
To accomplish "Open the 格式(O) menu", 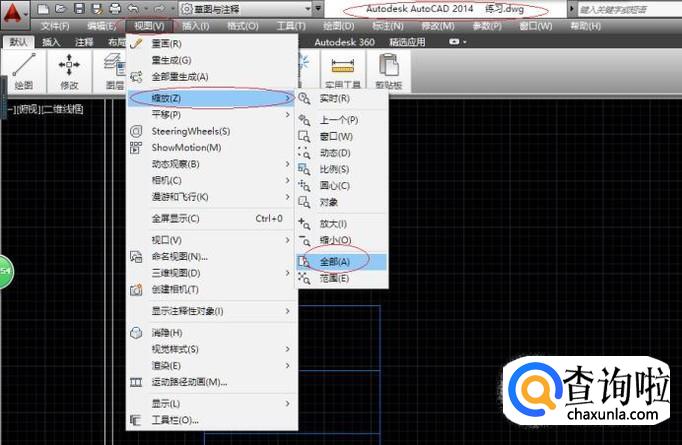I will pyautogui.click(x=243, y=26).
